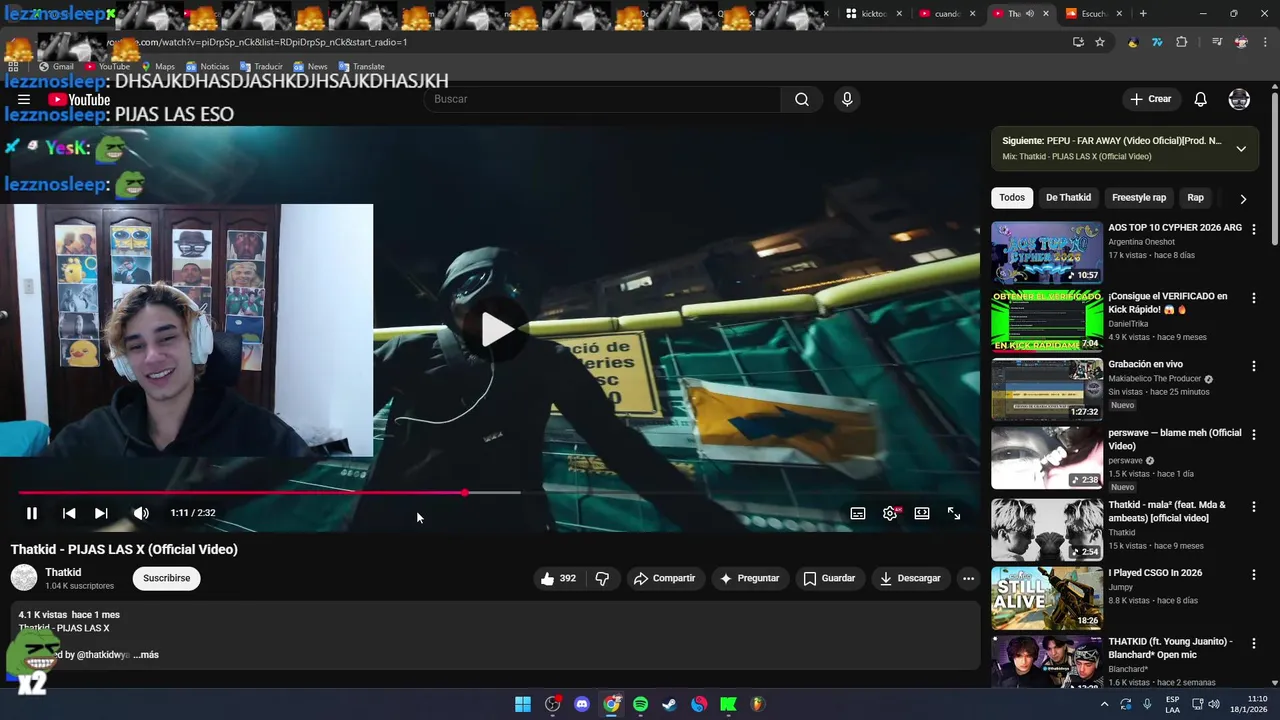The height and width of the screenshot is (720, 1280).
Task: Mute the player volume icon
Action: coord(141,513)
